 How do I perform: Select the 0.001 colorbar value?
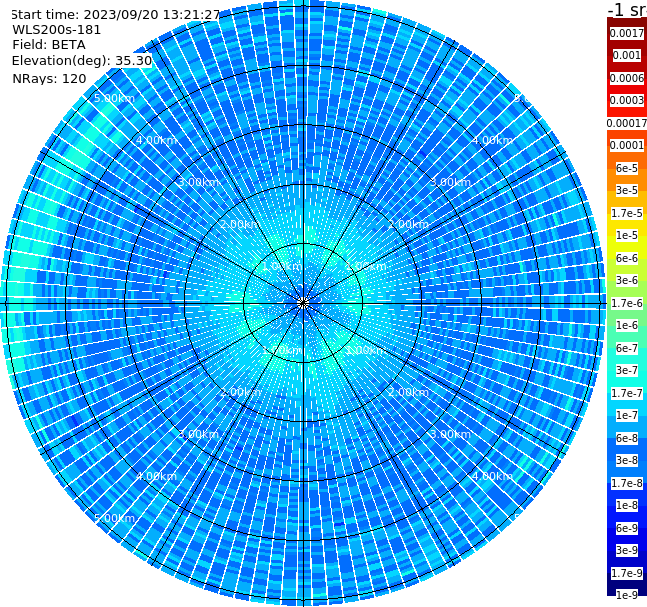627,55
